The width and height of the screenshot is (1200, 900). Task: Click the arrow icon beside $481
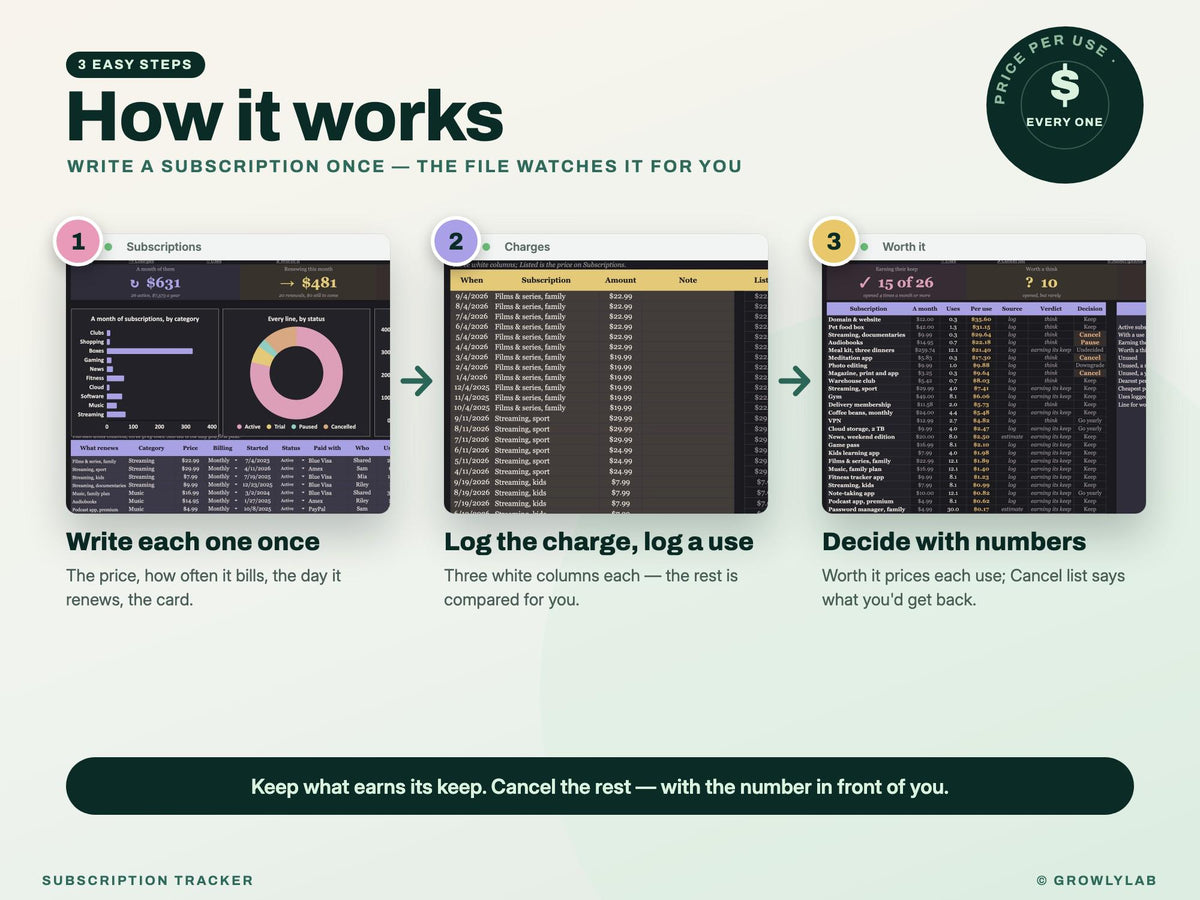287,283
